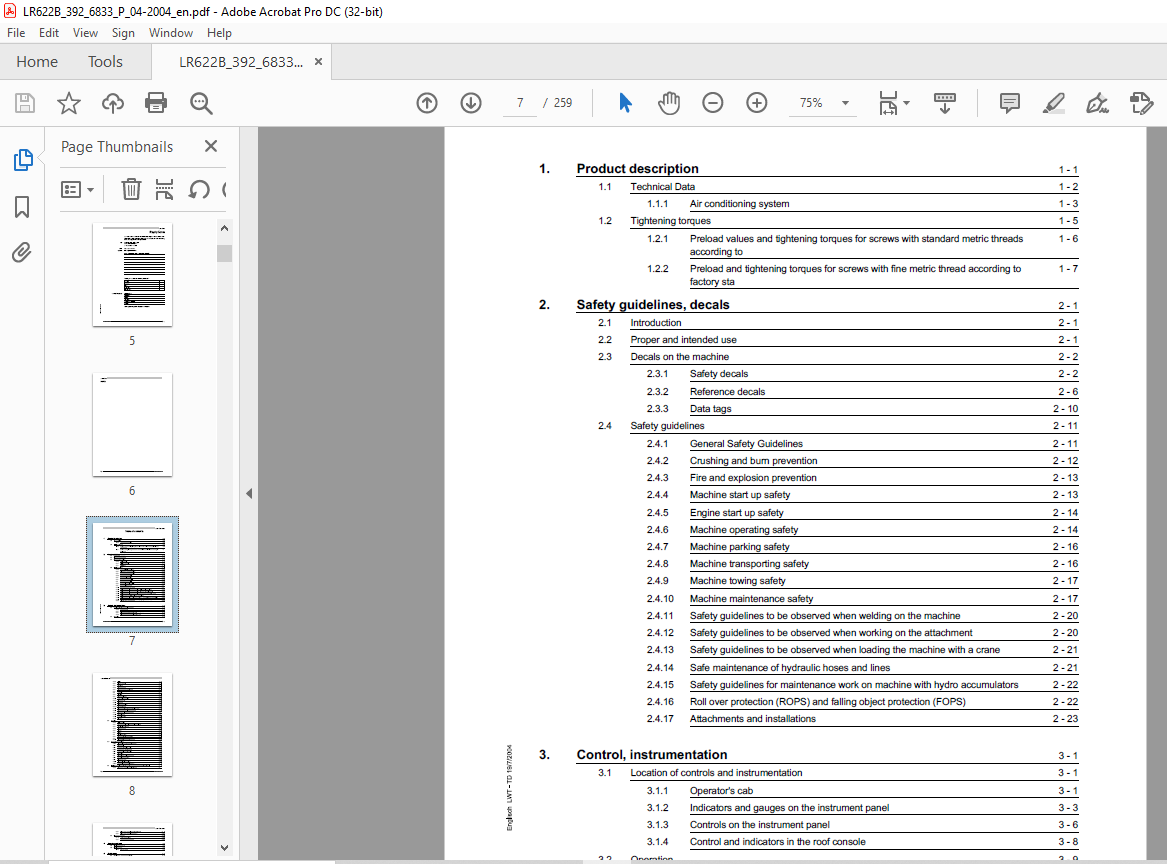Viewport: 1167px width, 864px height.
Task: Click 'Proper and intended use' entry
Action: (683, 340)
